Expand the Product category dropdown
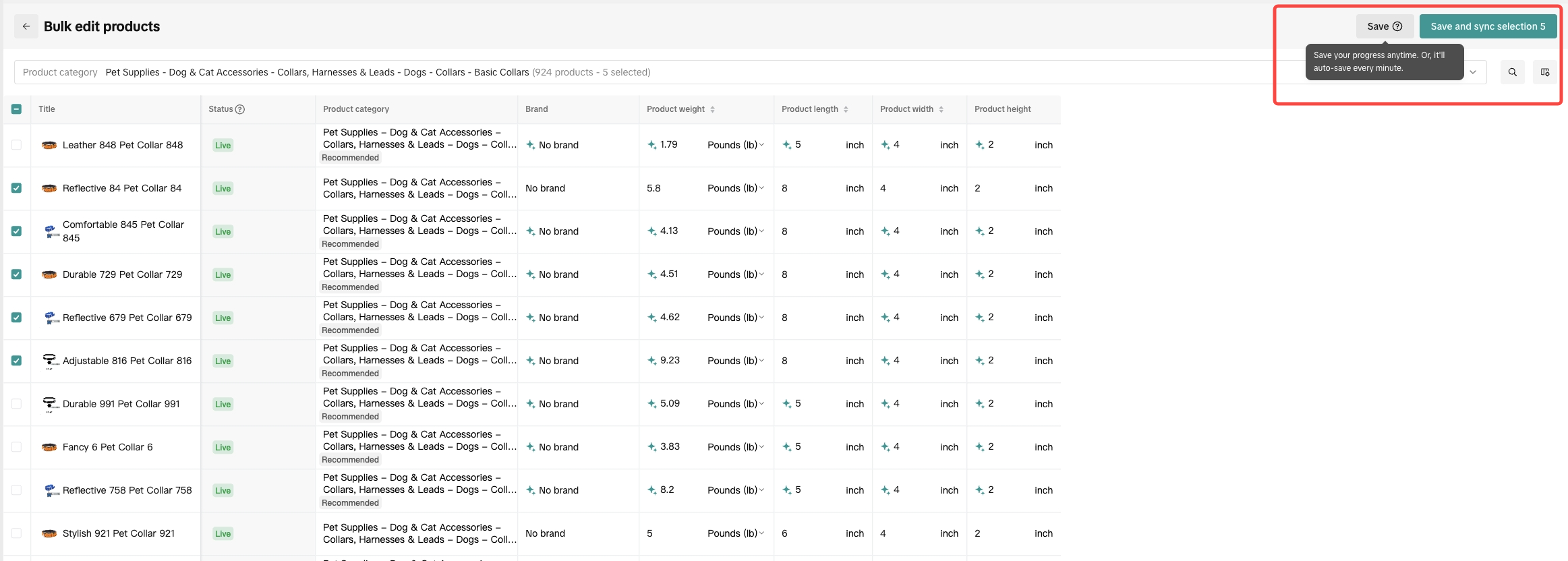The width and height of the screenshot is (1568, 561). (x=1473, y=72)
